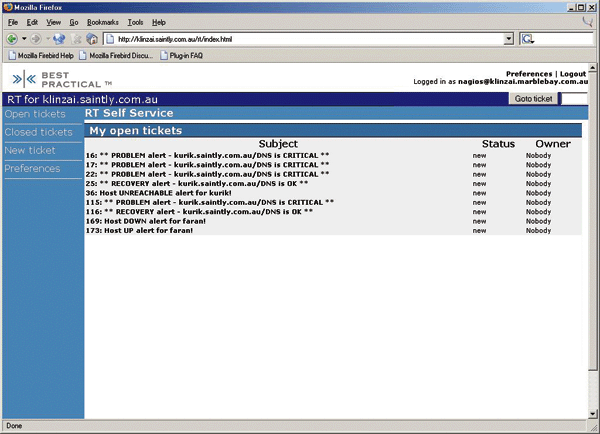The width and height of the screenshot is (600, 434).
Task: Go to the Home page
Action: (x=92, y=38)
